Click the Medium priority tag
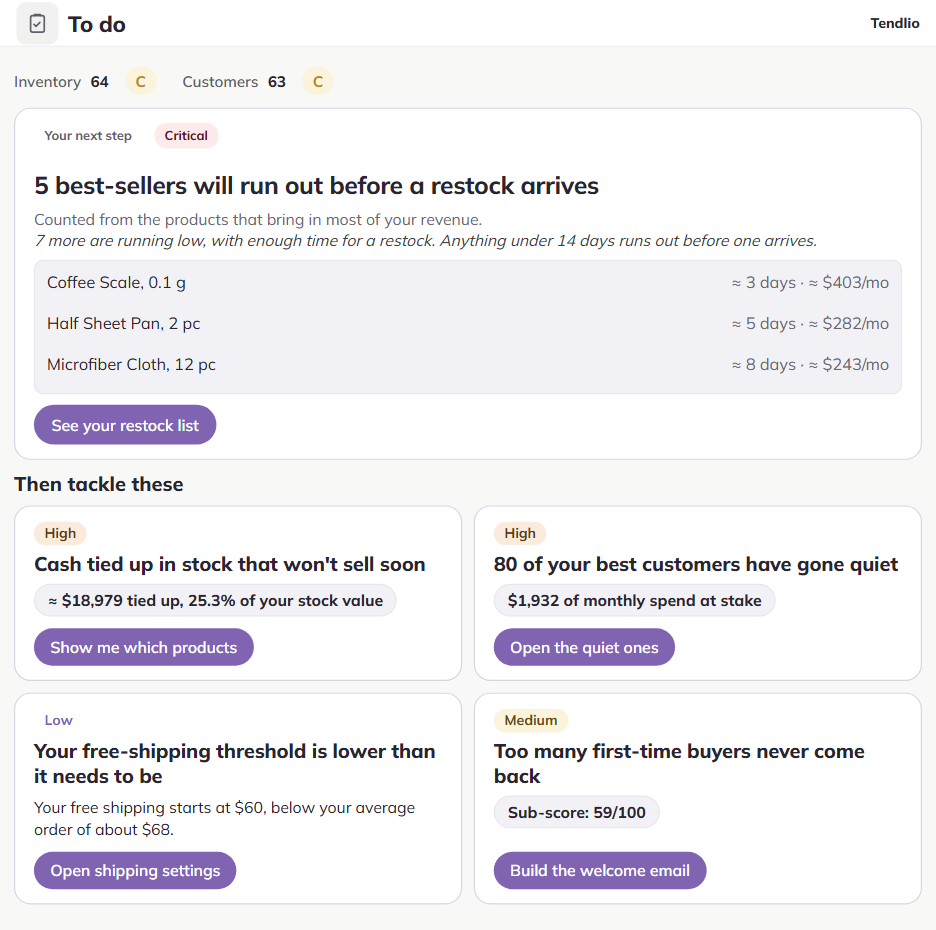Image resolution: width=936 pixels, height=930 pixels. pyautogui.click(x=531, y=720)
